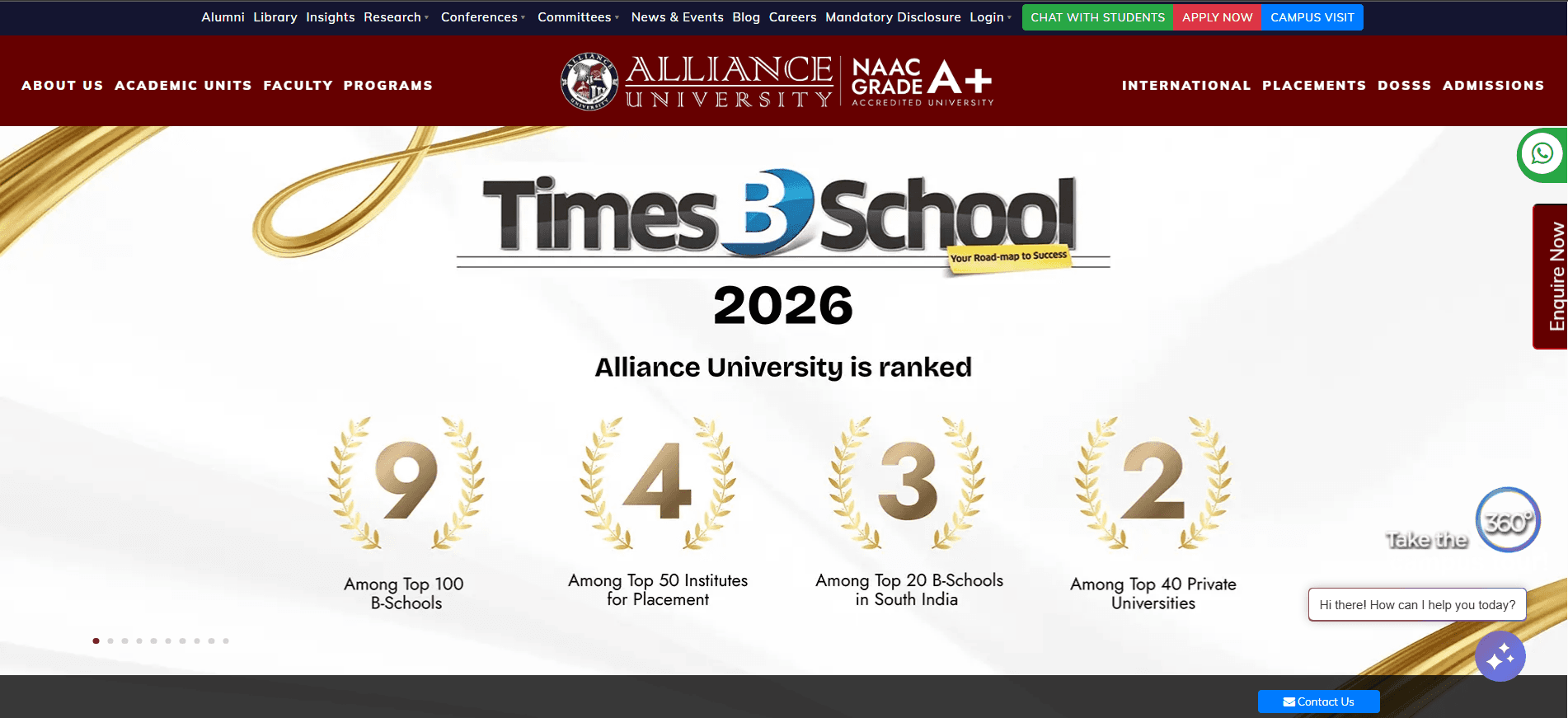Open the Placements menu
This screenshot has width=1568, height=718.
point(1314,85)
